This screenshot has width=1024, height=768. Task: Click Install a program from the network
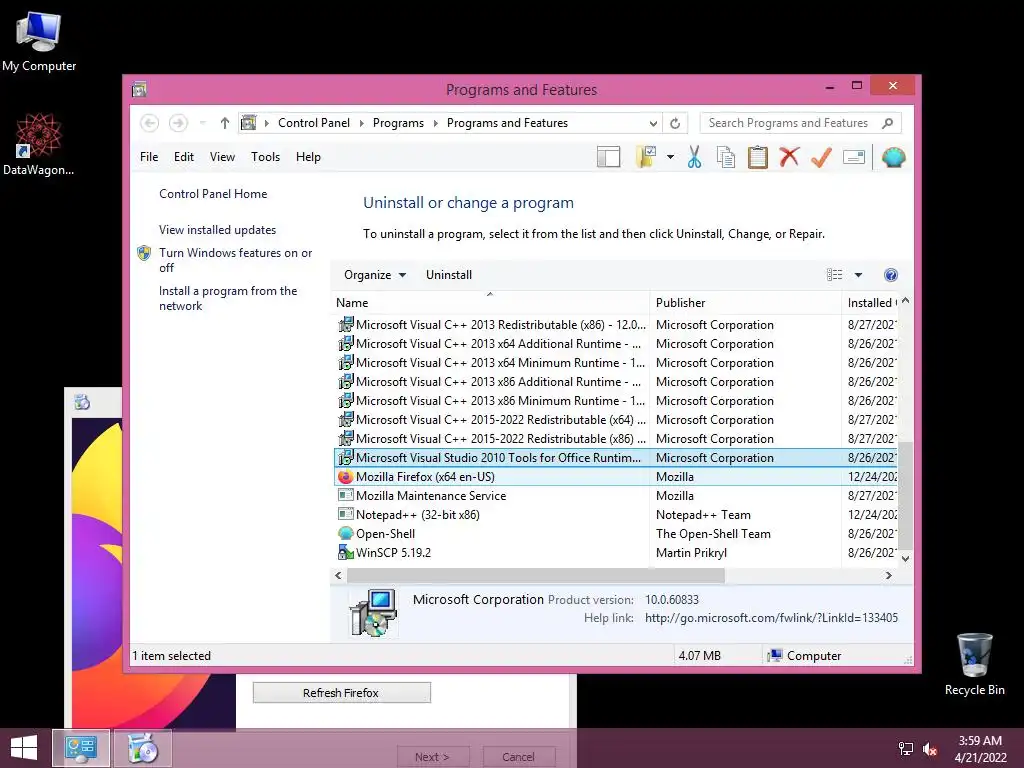tap(227, 298)
